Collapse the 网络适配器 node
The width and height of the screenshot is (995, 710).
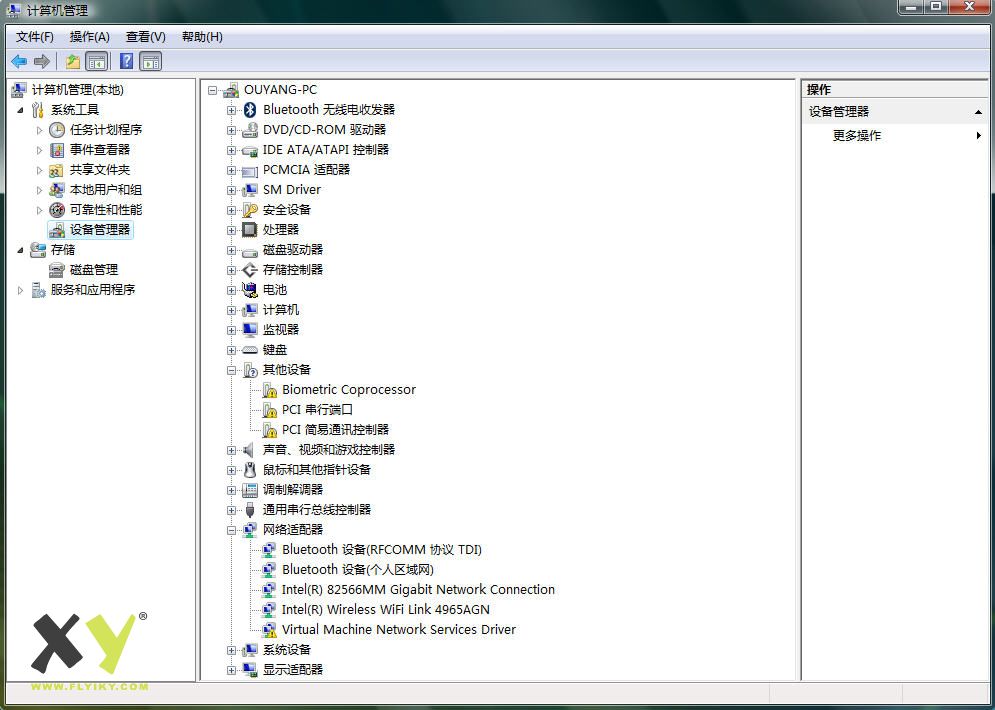click(232, 530)
